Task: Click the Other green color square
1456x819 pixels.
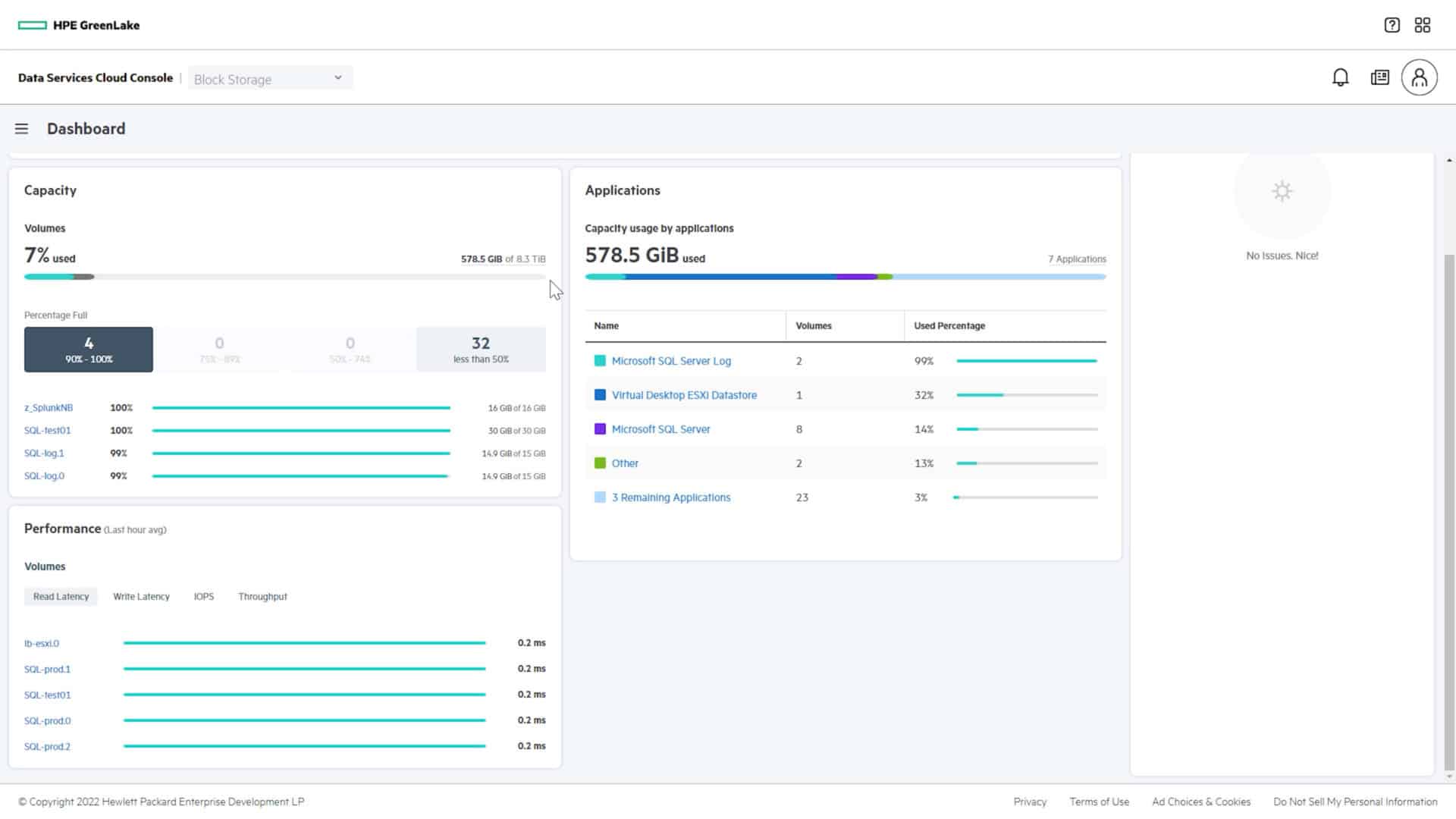Action: (600, 463)
